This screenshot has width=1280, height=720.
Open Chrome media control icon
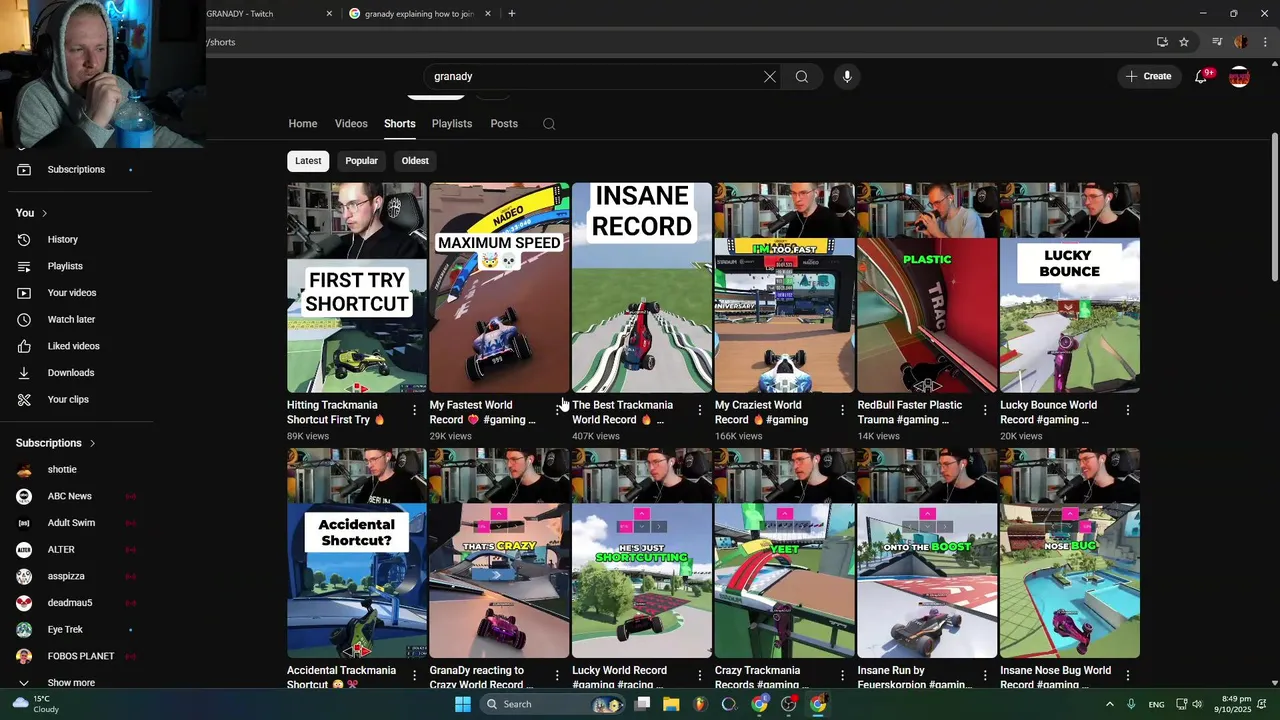coord(1217,42)
